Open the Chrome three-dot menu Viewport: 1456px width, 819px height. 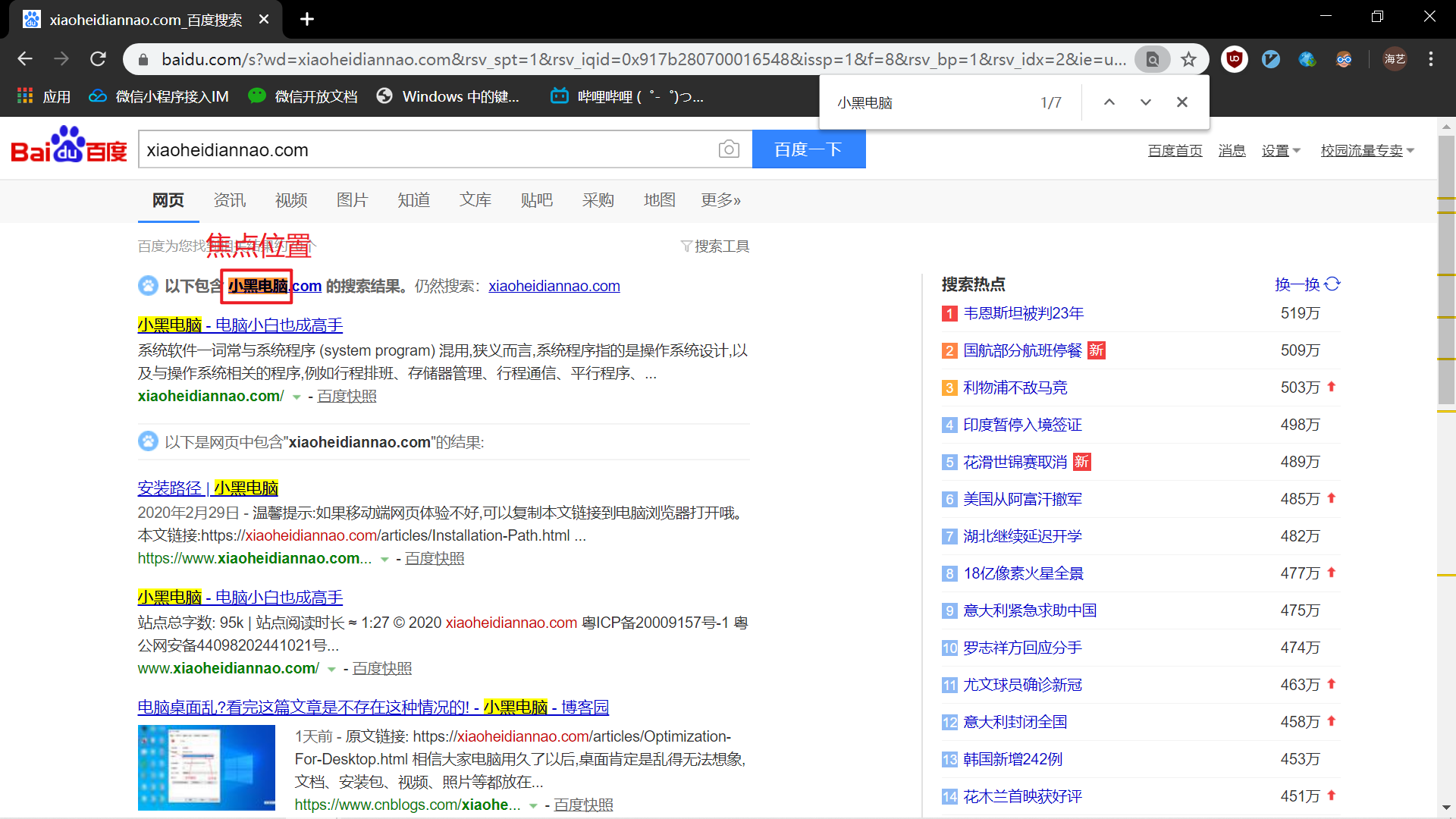coord(1431,59)
